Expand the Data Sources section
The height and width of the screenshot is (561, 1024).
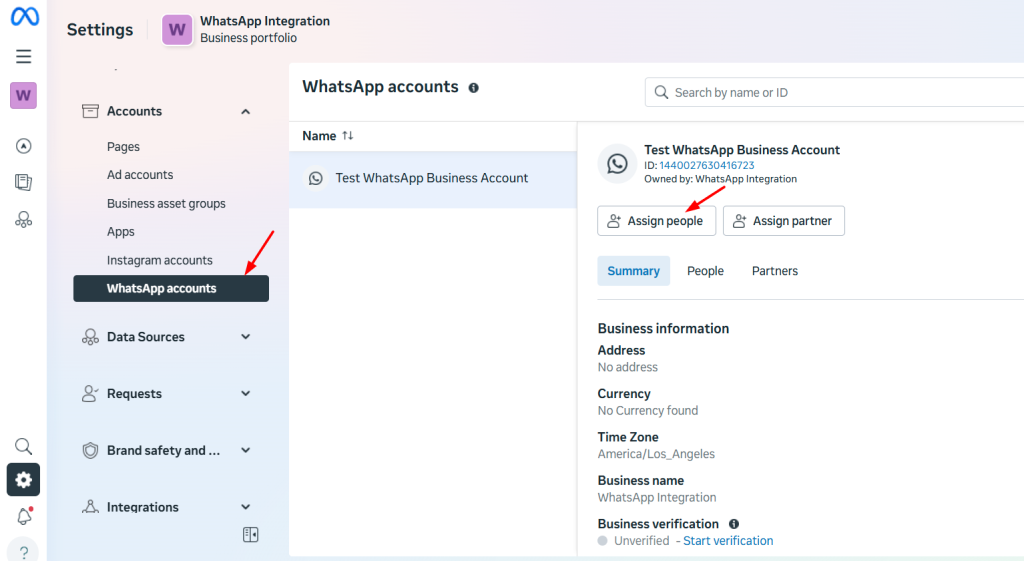click(246, 337)
